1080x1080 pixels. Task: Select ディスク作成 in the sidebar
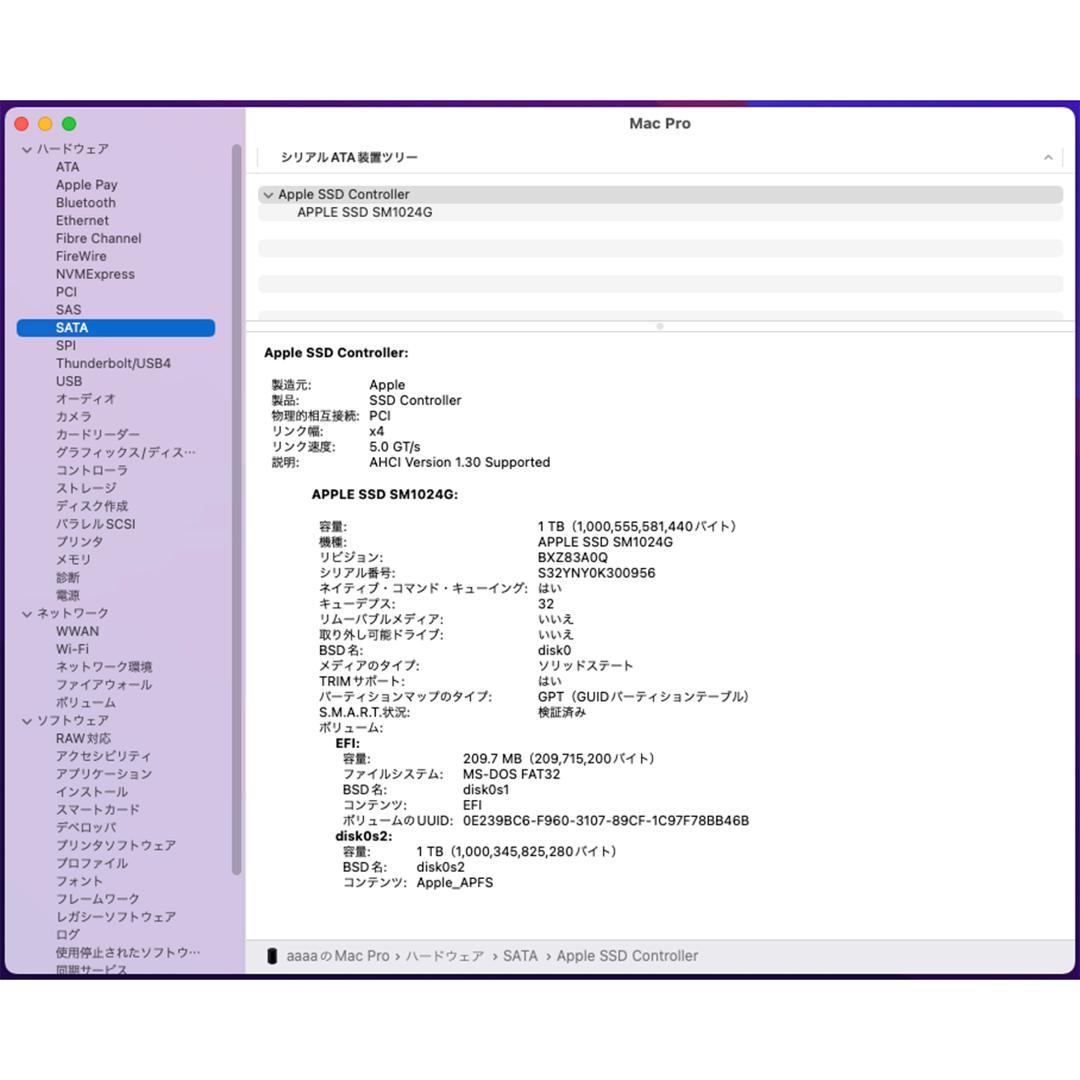coord(92,506)
